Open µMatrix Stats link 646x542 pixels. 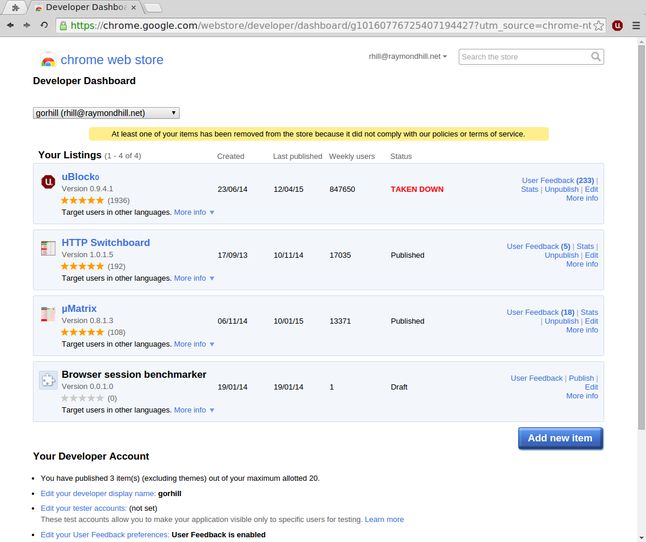tap(589, 312)
